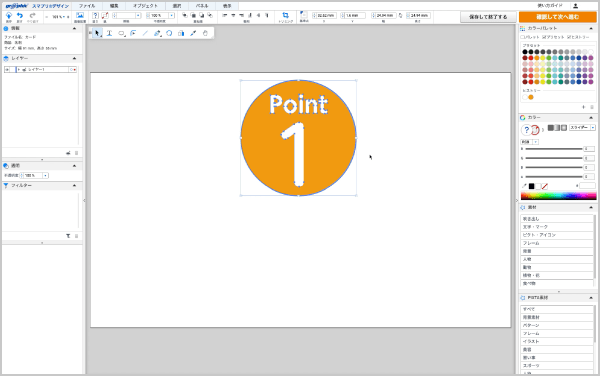Toggle the Preset checkbox
The image size is (600, 376).
[545, 37]
